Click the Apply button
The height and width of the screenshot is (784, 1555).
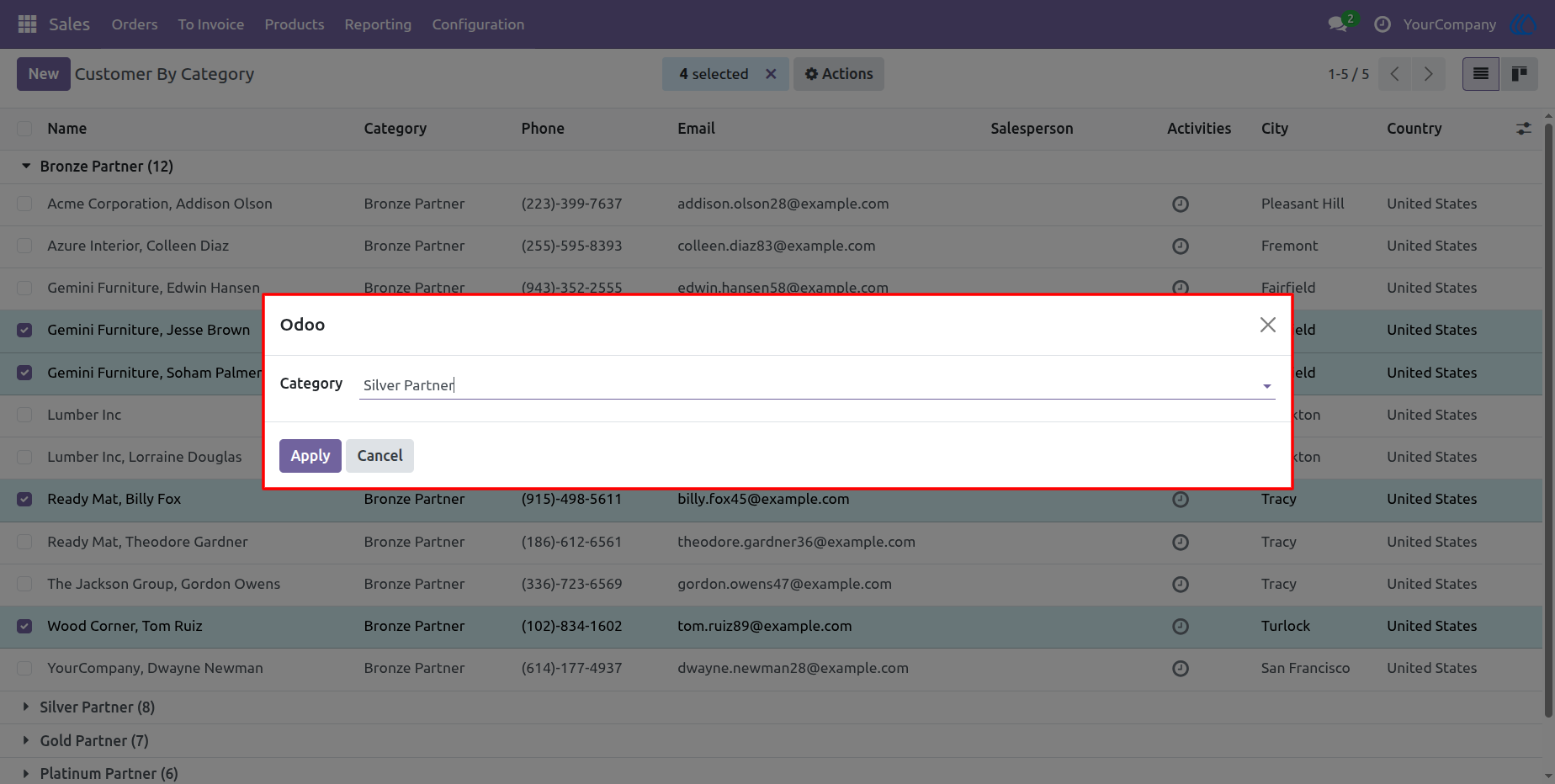tap(310, 456)
